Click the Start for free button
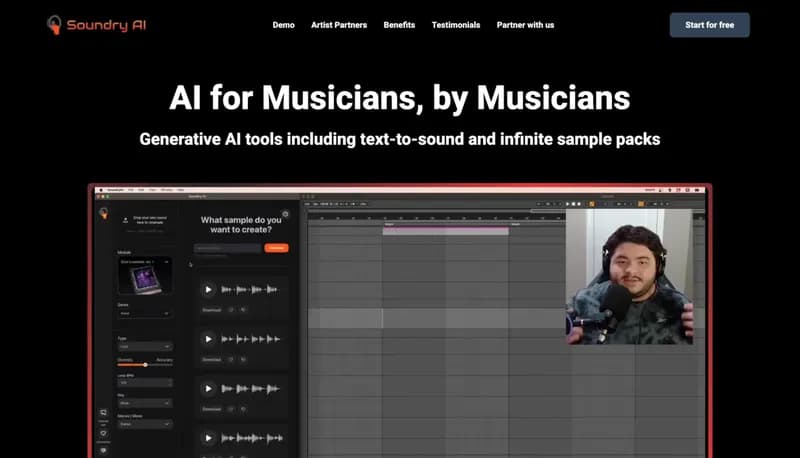This screenshot has width=800, height=458. pyautogui.click(x=709, y=25)
